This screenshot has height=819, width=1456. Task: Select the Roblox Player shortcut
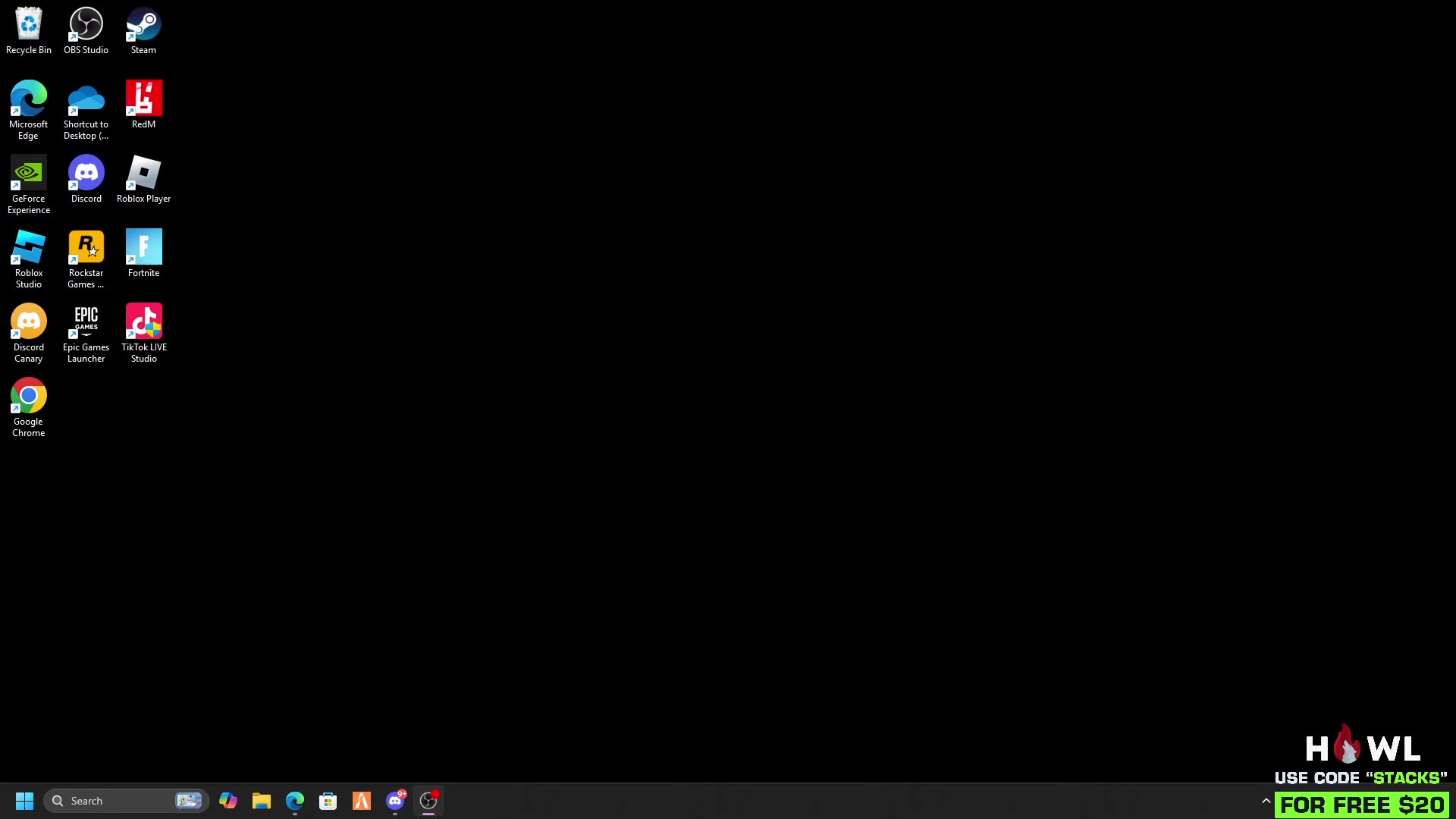(143, 173)
